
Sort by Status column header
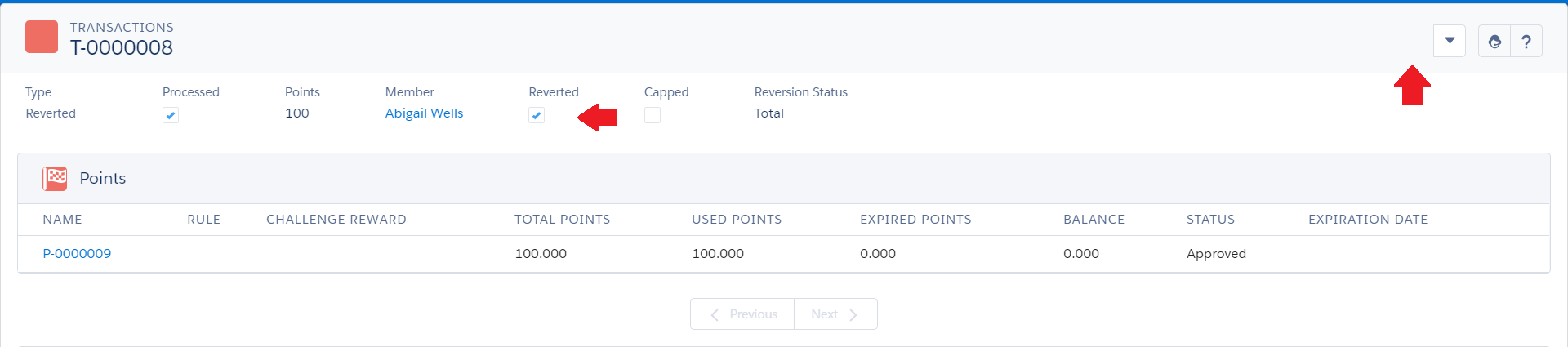point(1210,220)
